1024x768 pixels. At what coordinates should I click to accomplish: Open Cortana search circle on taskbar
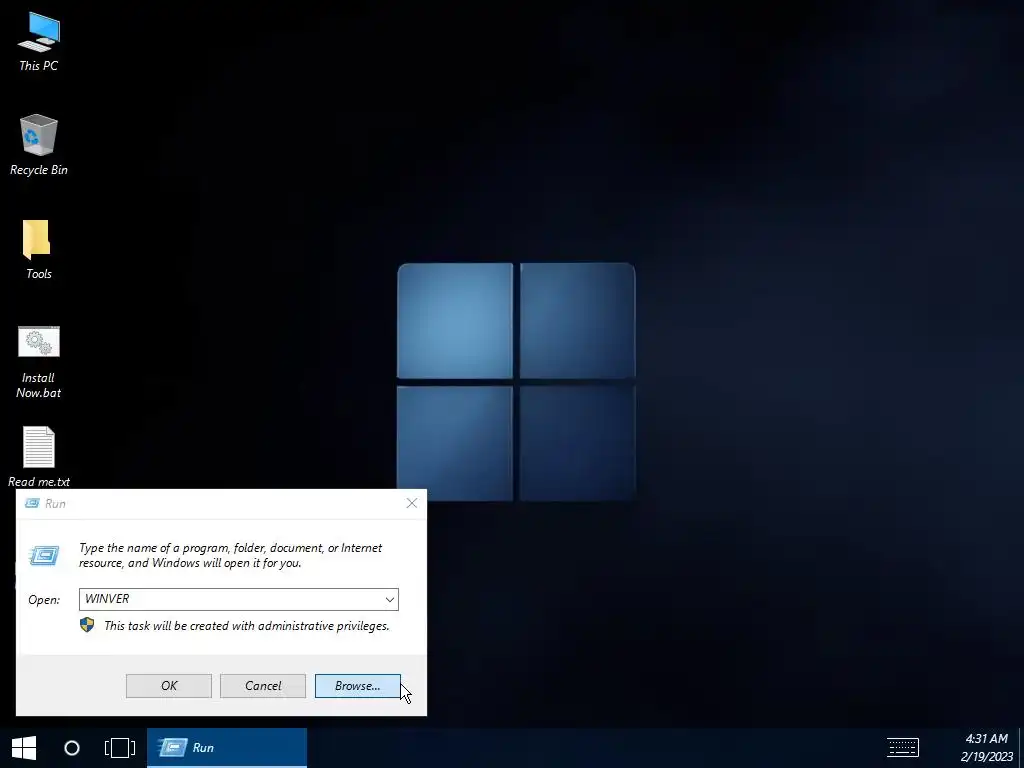point(72,748)
